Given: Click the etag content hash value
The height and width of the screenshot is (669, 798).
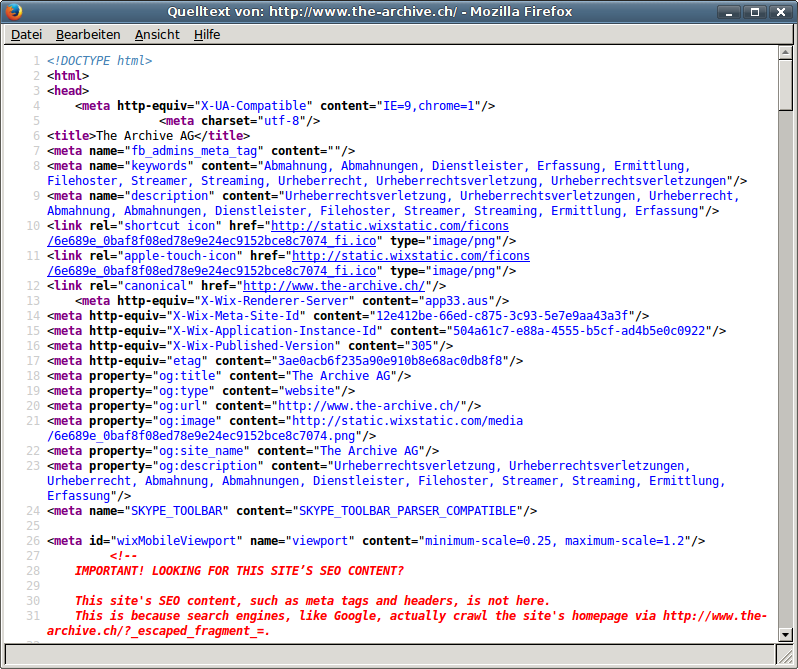Looking at the screenshot, I should [390, 361].
